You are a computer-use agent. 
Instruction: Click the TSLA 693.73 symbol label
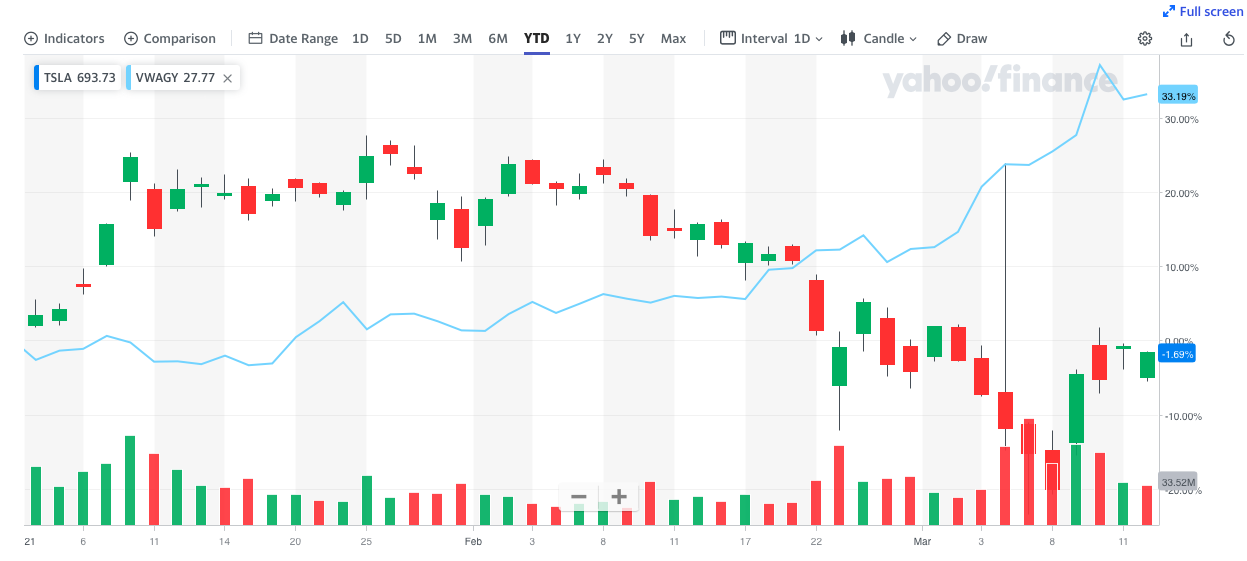click(80, 78)
